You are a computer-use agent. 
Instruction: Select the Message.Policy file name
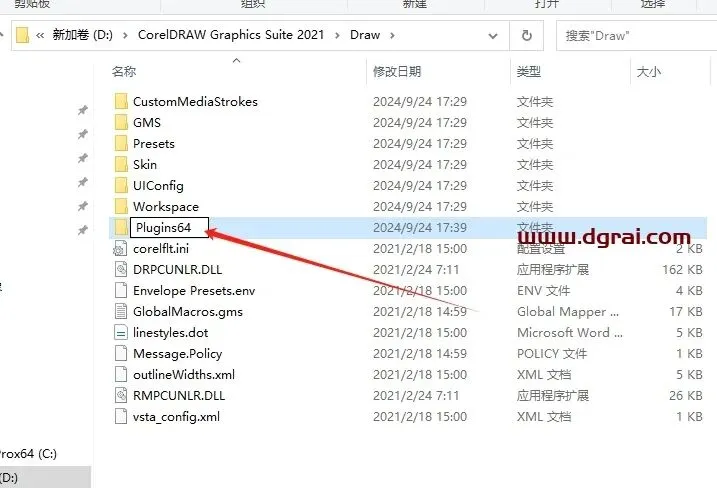tap(177, 354)
